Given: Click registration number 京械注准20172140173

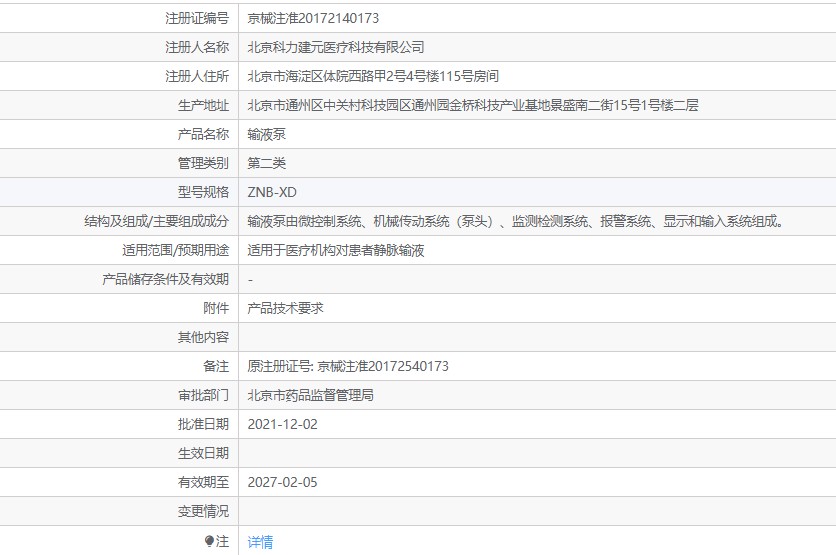Looking at the screenshot, I should 313,18.
